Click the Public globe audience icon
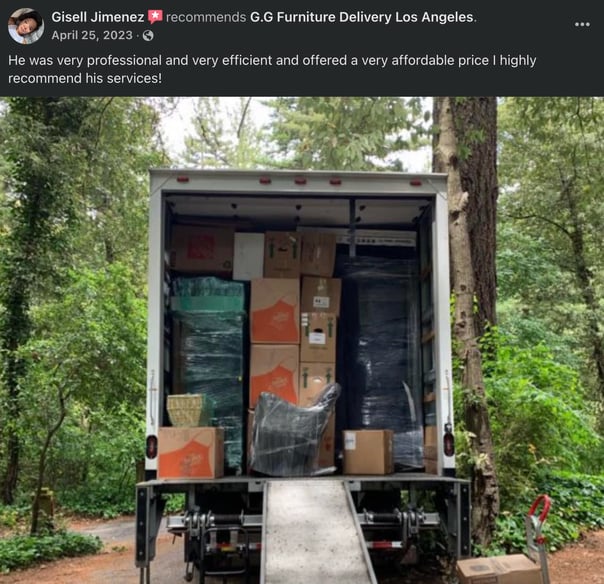Image resolution: width=604 pixels, height=584 pixels. [x=148, y=36]
